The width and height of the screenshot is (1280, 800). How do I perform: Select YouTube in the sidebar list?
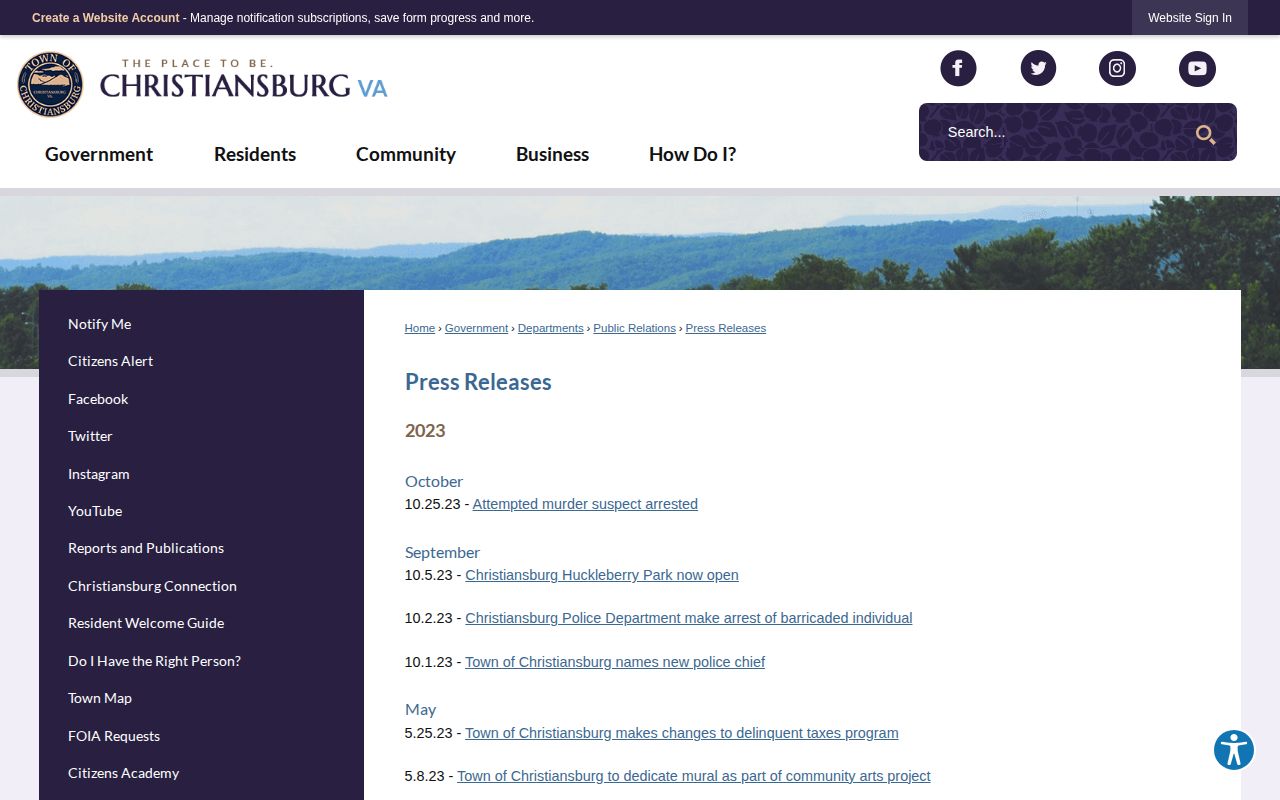(95, 511)
